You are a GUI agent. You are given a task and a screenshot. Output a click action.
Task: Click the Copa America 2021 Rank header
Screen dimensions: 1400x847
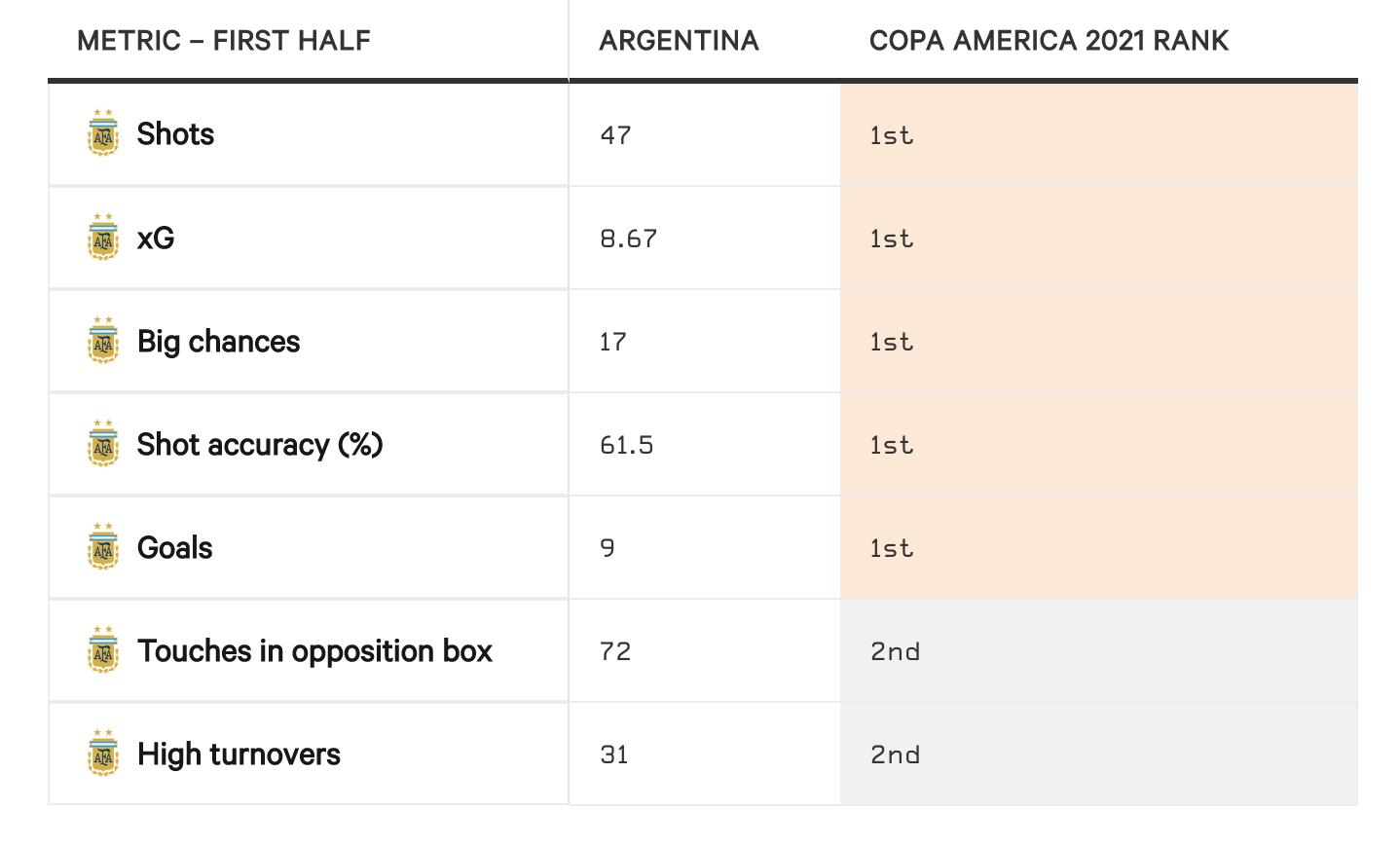1049,41
